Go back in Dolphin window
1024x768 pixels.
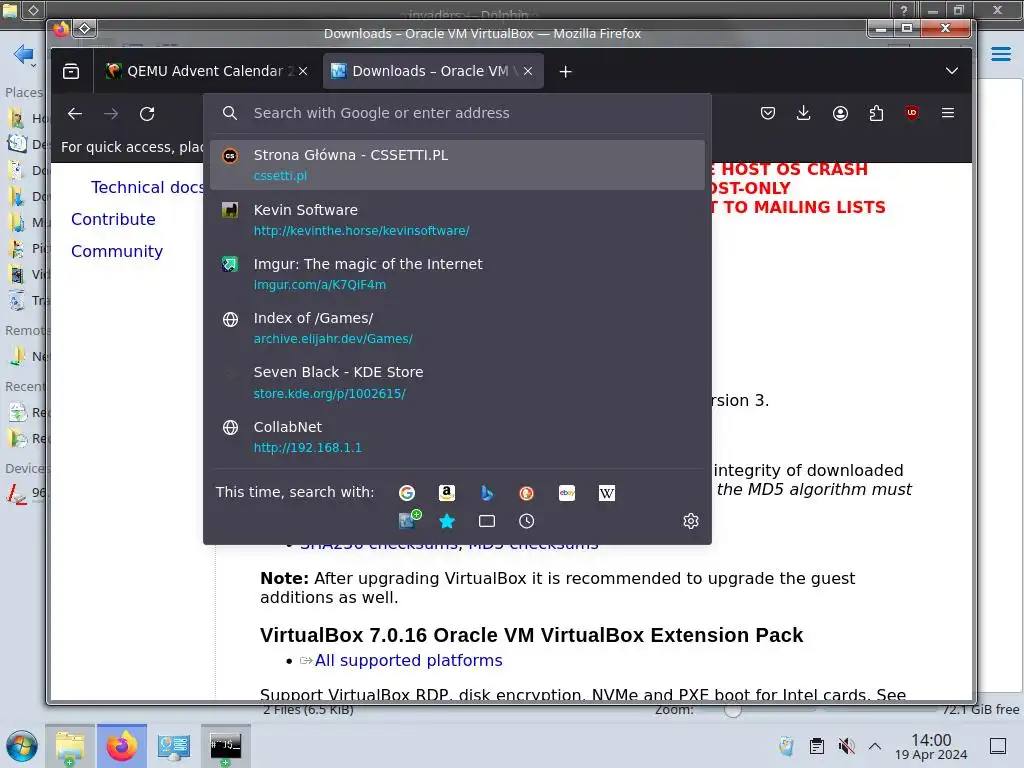click(23, 54)
